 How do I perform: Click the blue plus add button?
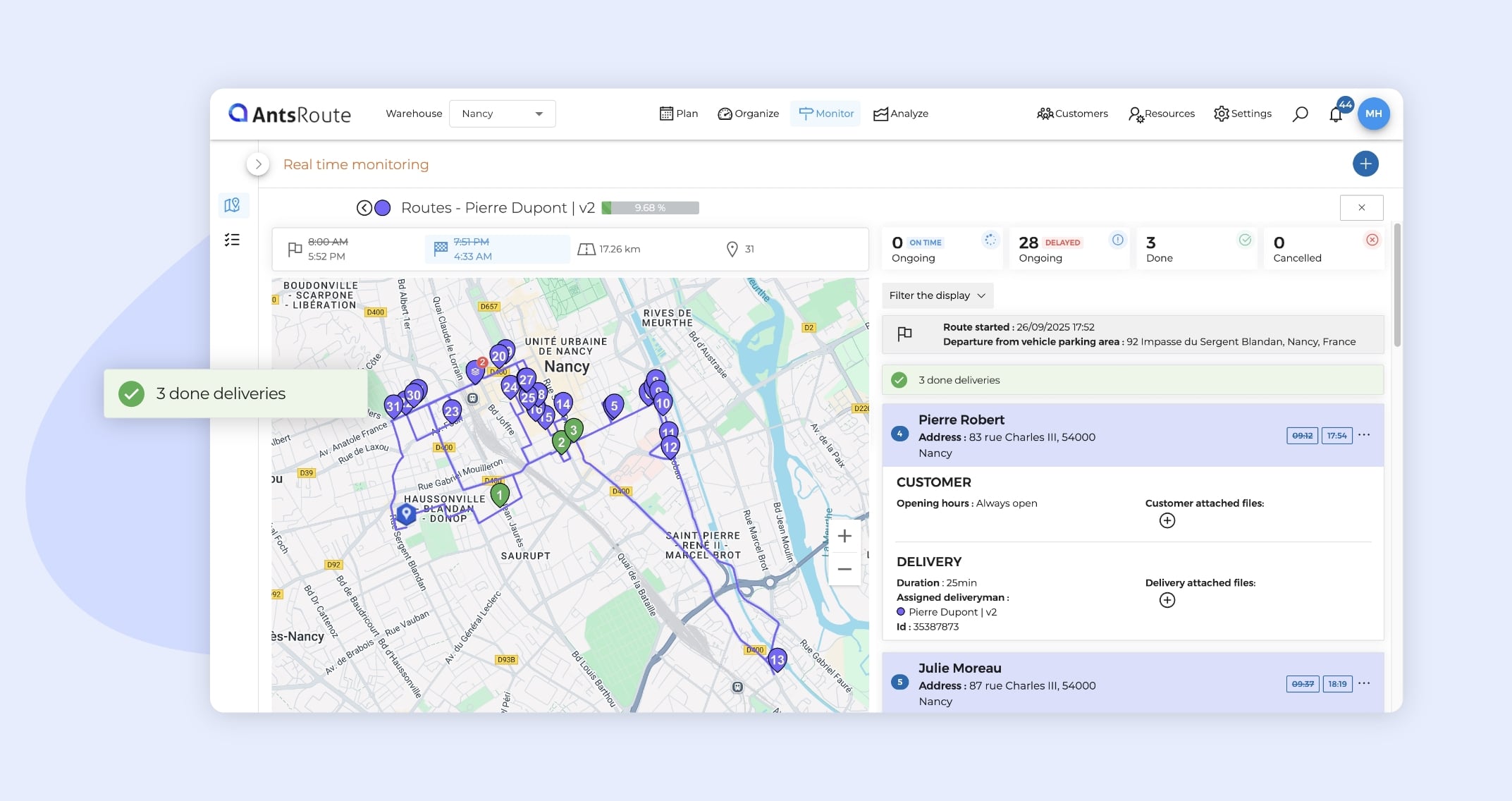pyautogui.click(x=1365, y=164)
